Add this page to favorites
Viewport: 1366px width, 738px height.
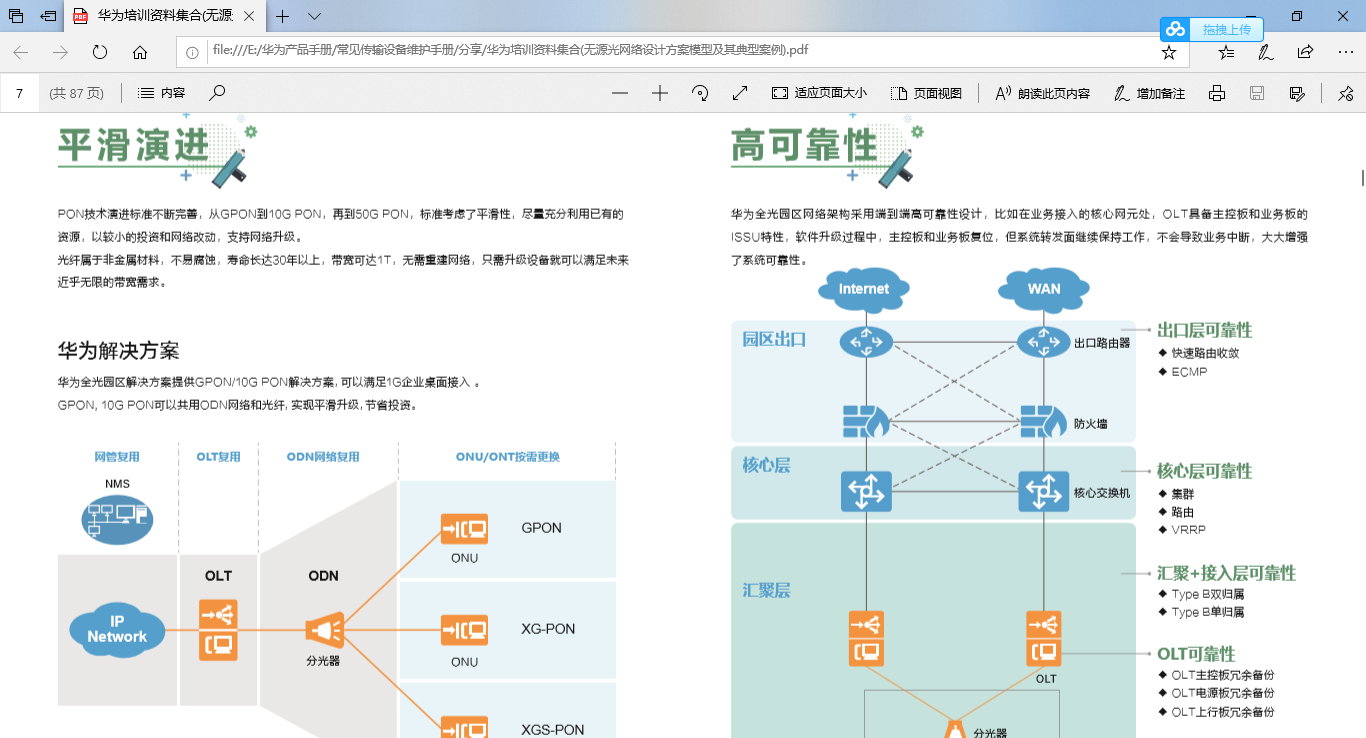point(1168,53)
